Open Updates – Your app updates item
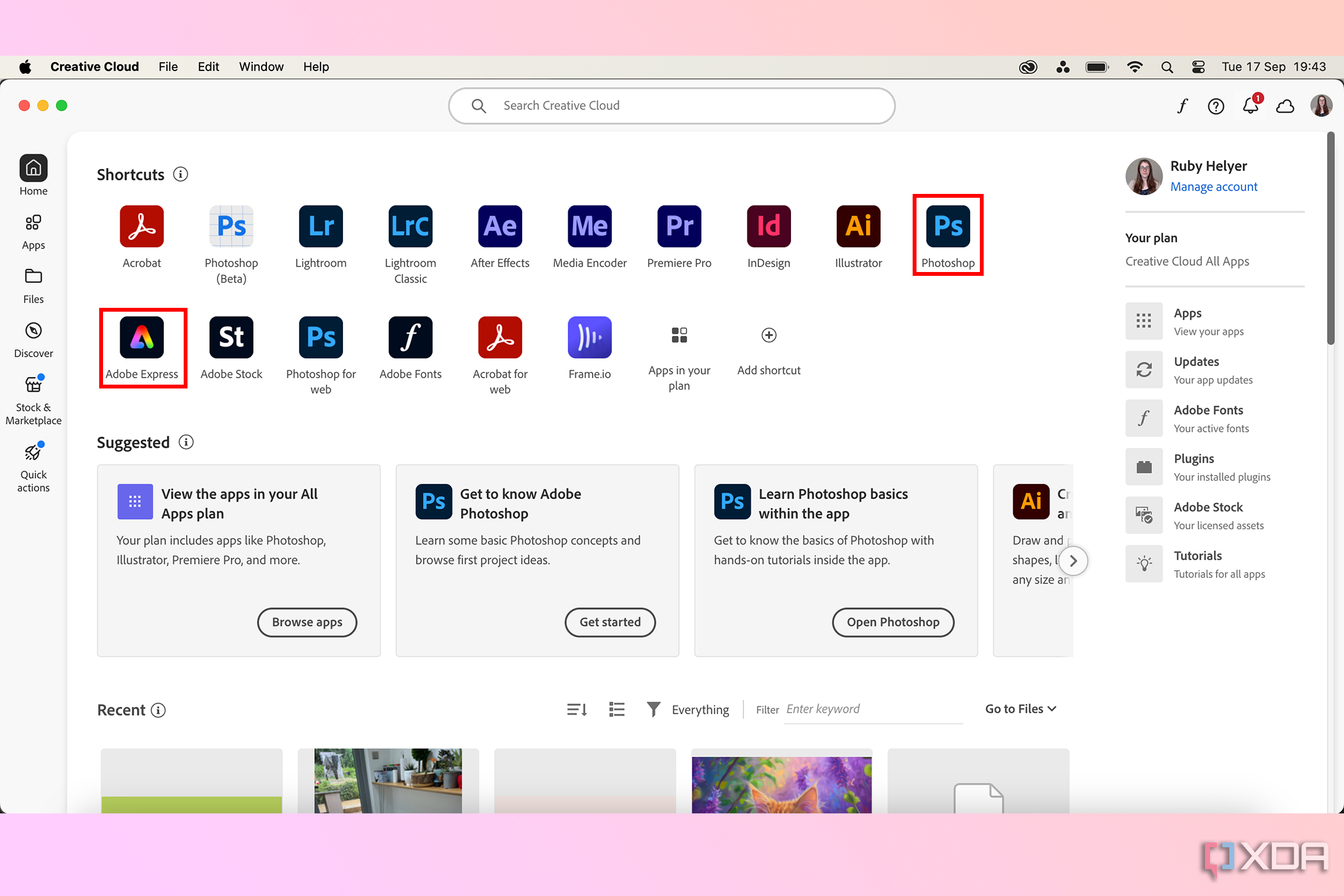 click(x=1214, y=370)
